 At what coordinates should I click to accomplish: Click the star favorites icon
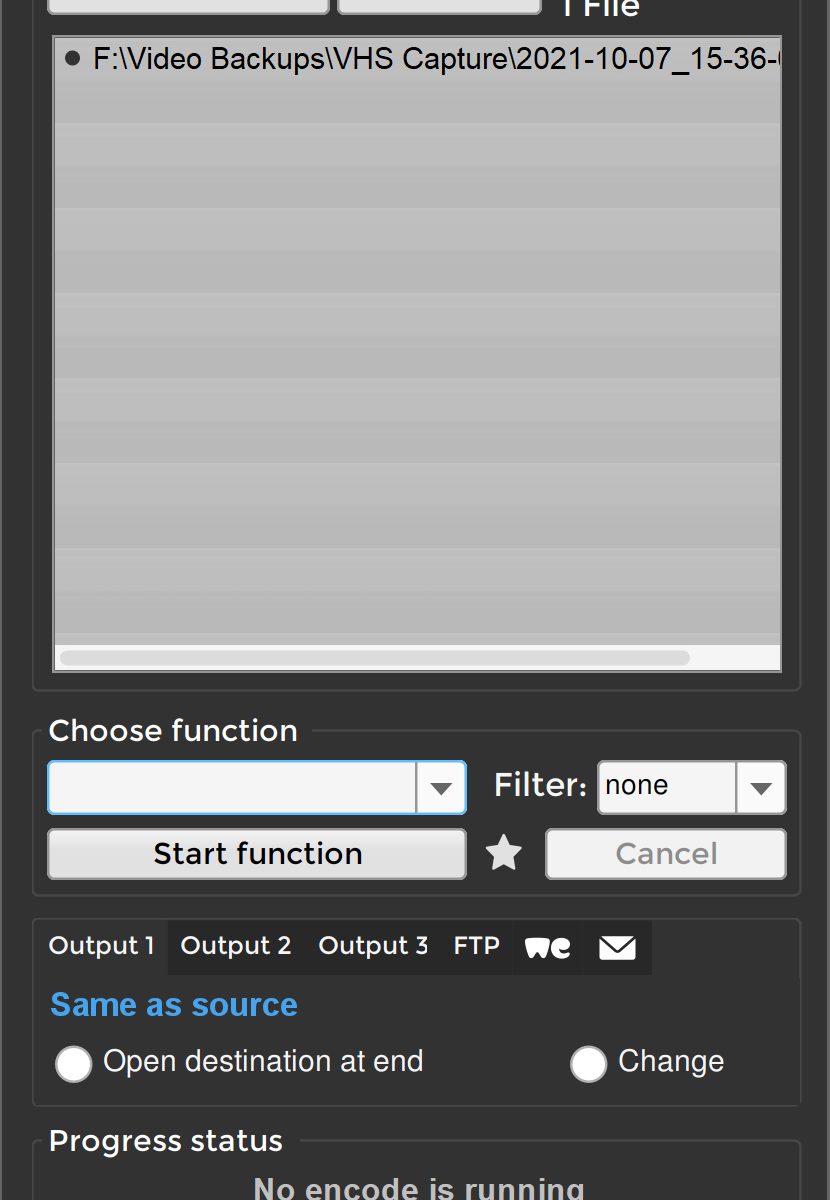pos(504,854)
